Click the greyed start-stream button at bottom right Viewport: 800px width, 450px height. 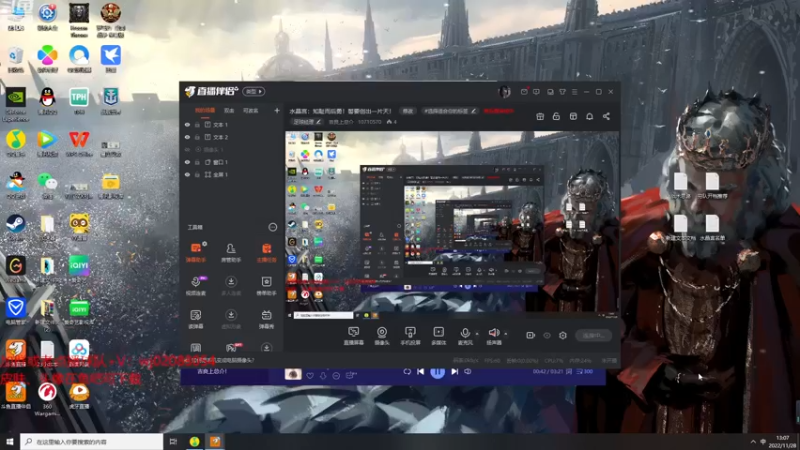click(x=593, y=335)
